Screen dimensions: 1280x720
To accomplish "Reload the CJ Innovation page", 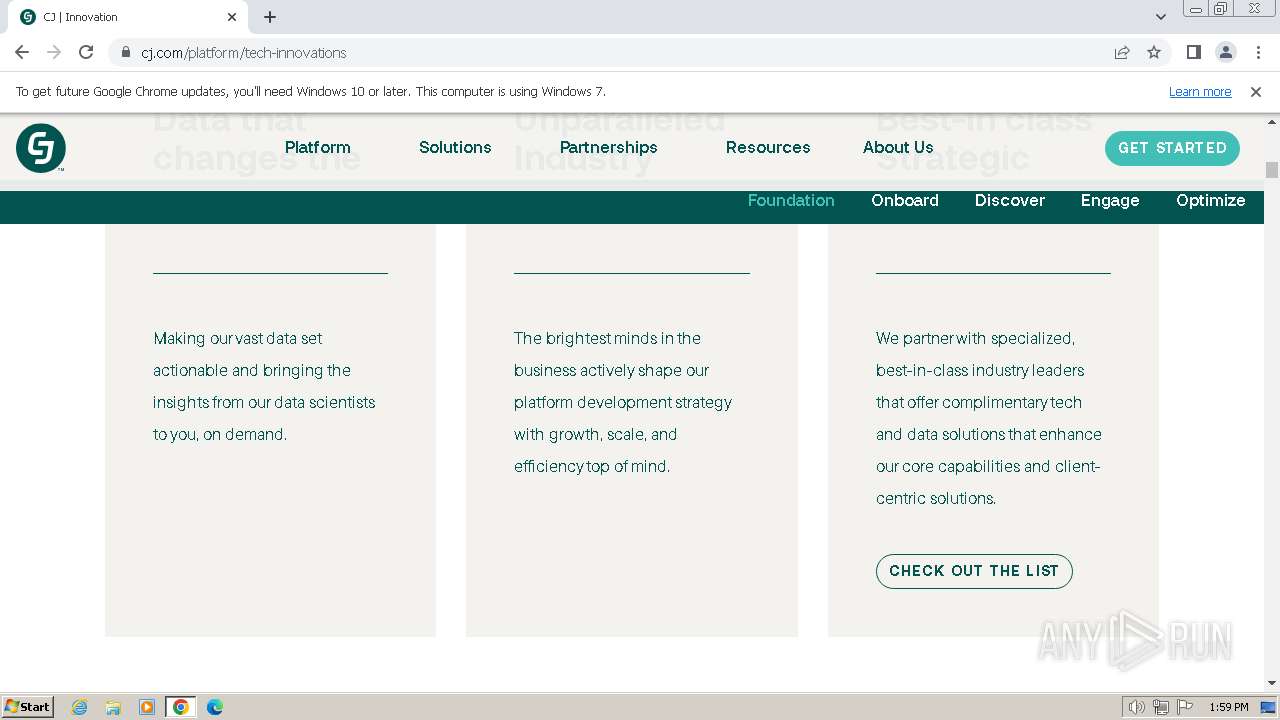I will click(86, 52).
